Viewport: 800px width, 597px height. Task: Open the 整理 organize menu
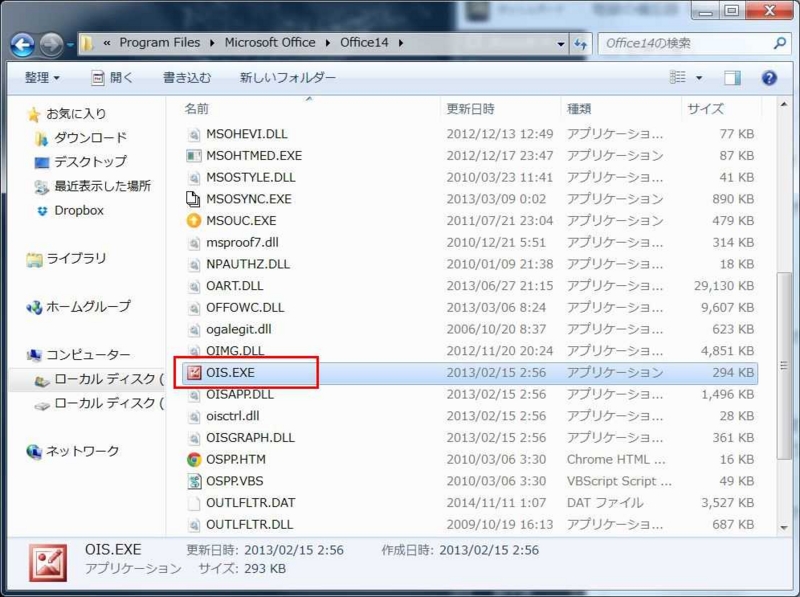point(42,78)
